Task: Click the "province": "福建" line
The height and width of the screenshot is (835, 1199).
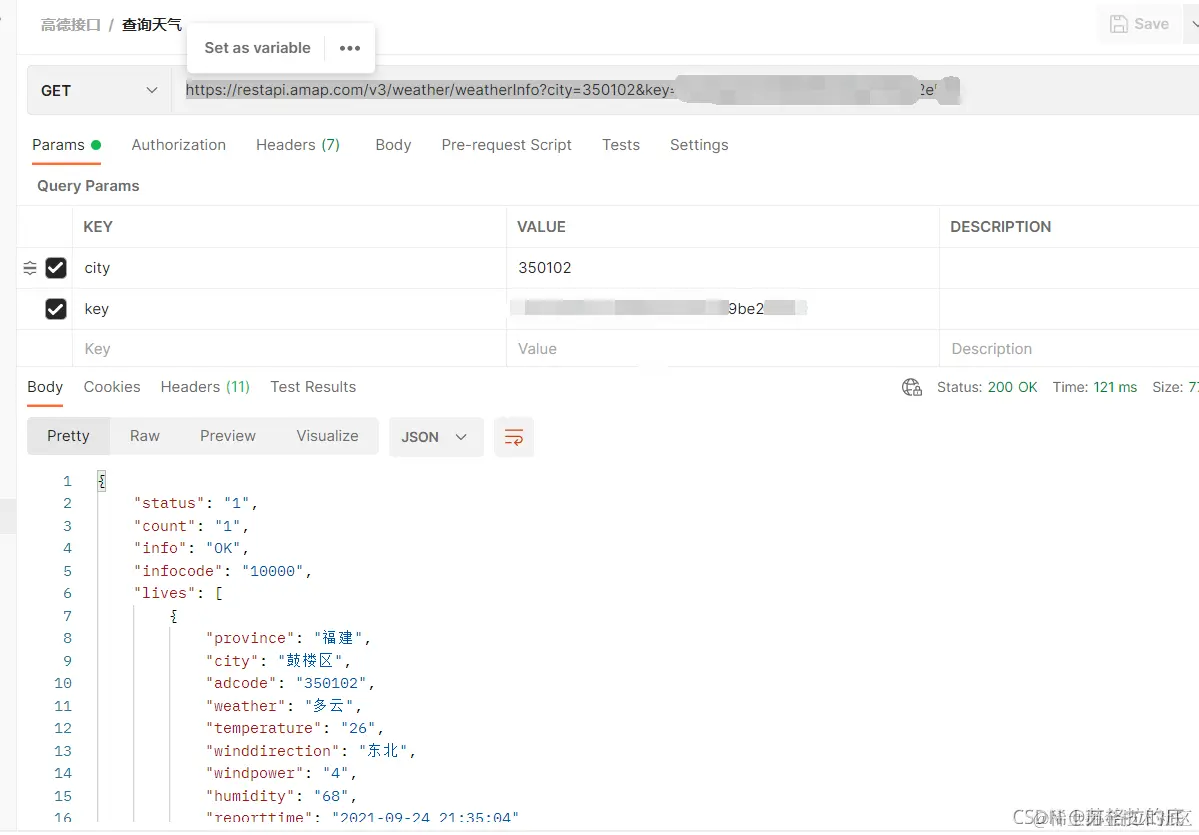Action: 288,638
